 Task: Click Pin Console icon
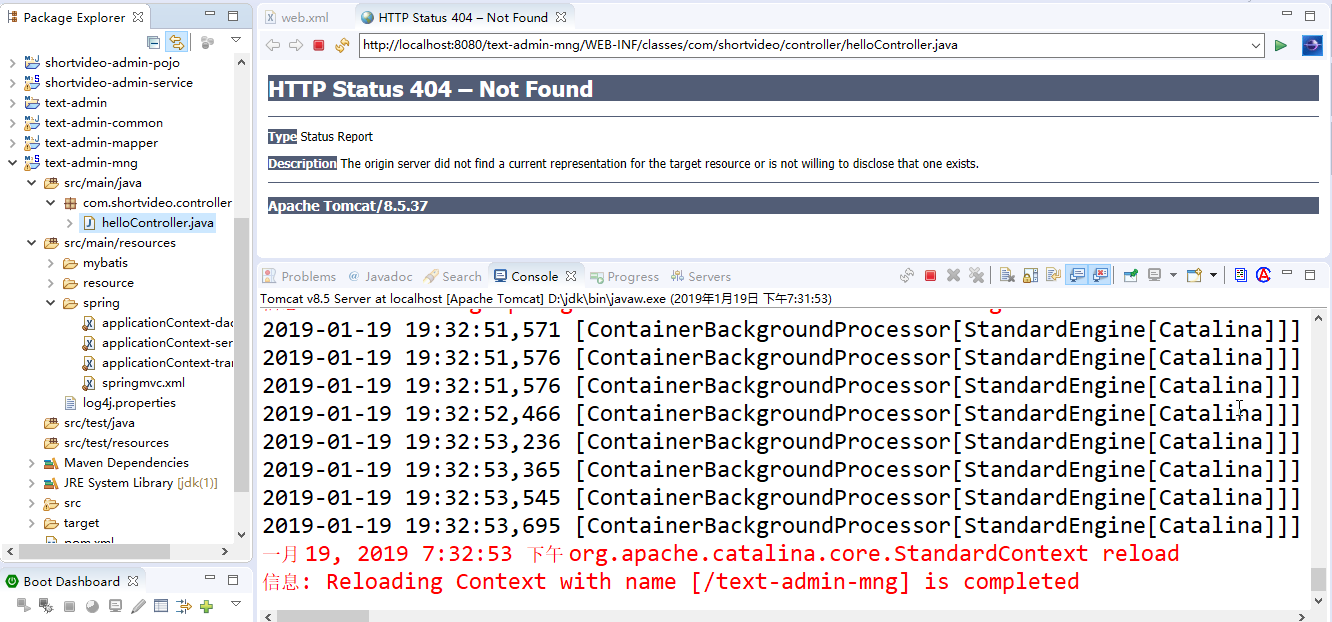point(1130,276)
